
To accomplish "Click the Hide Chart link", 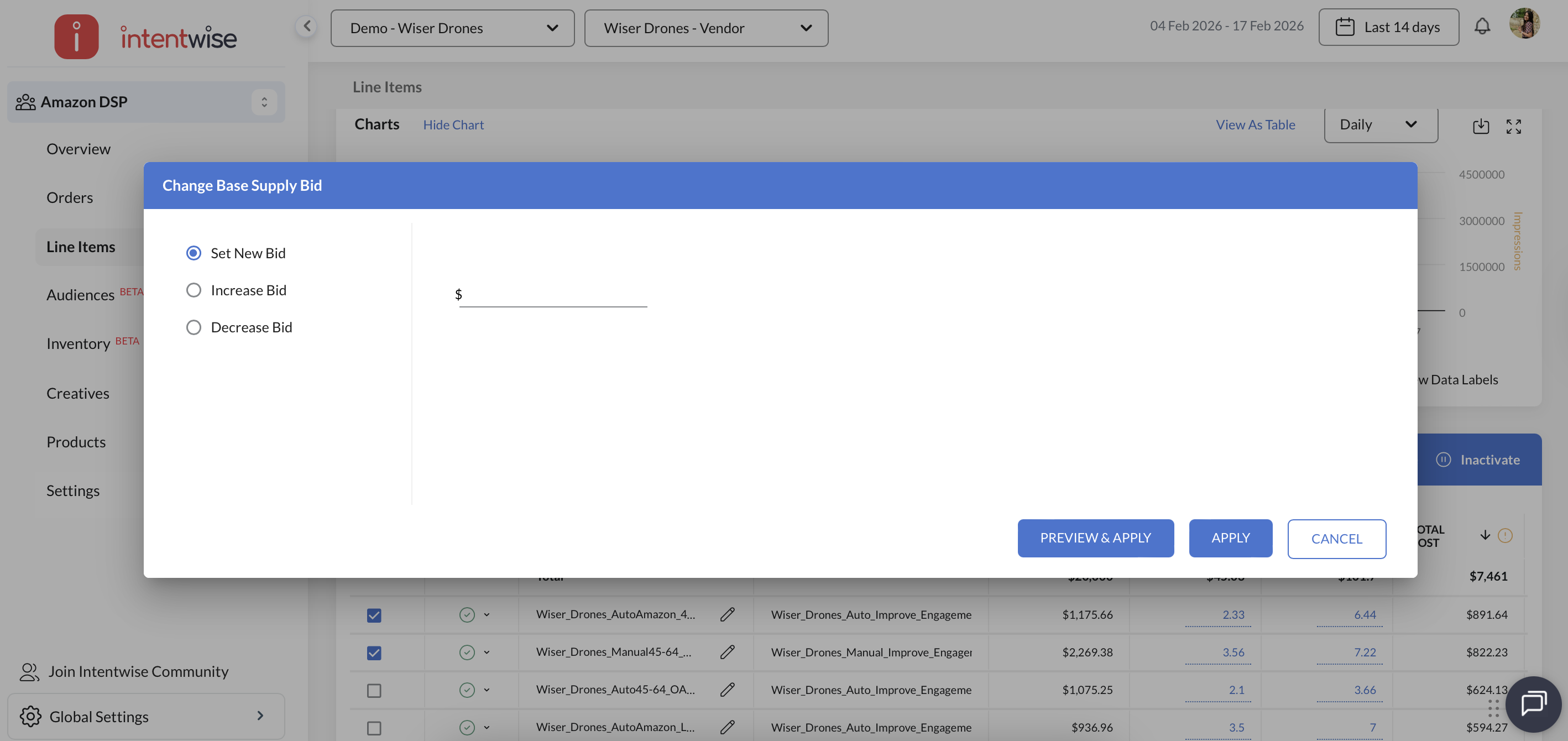I will 453,125.
